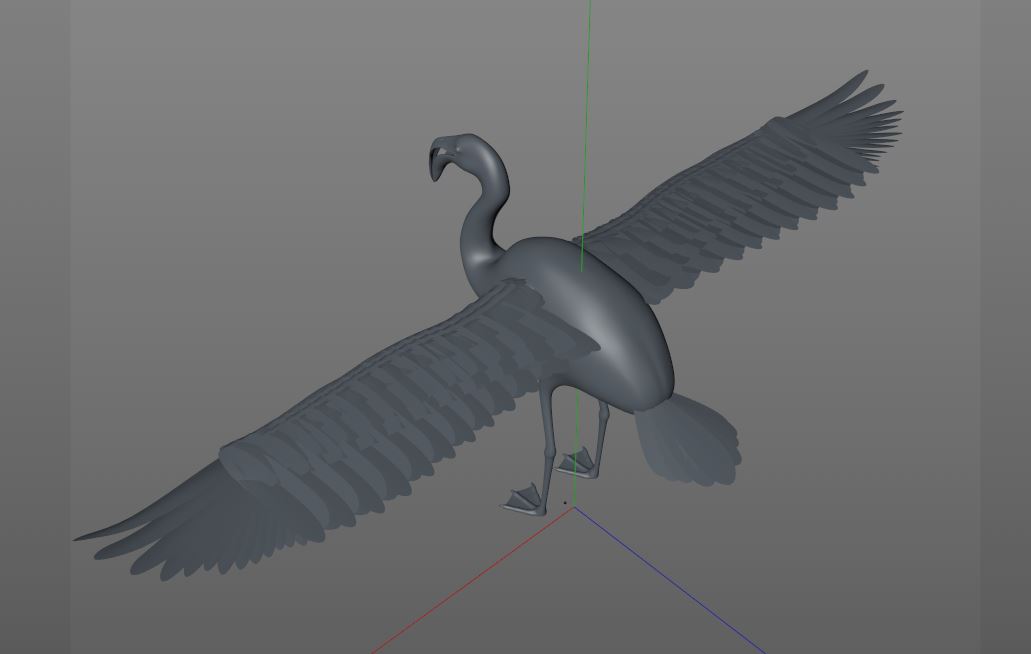Select the world origin where axes meet
The height and width of the screenshot is (654, 1031).
575,507
